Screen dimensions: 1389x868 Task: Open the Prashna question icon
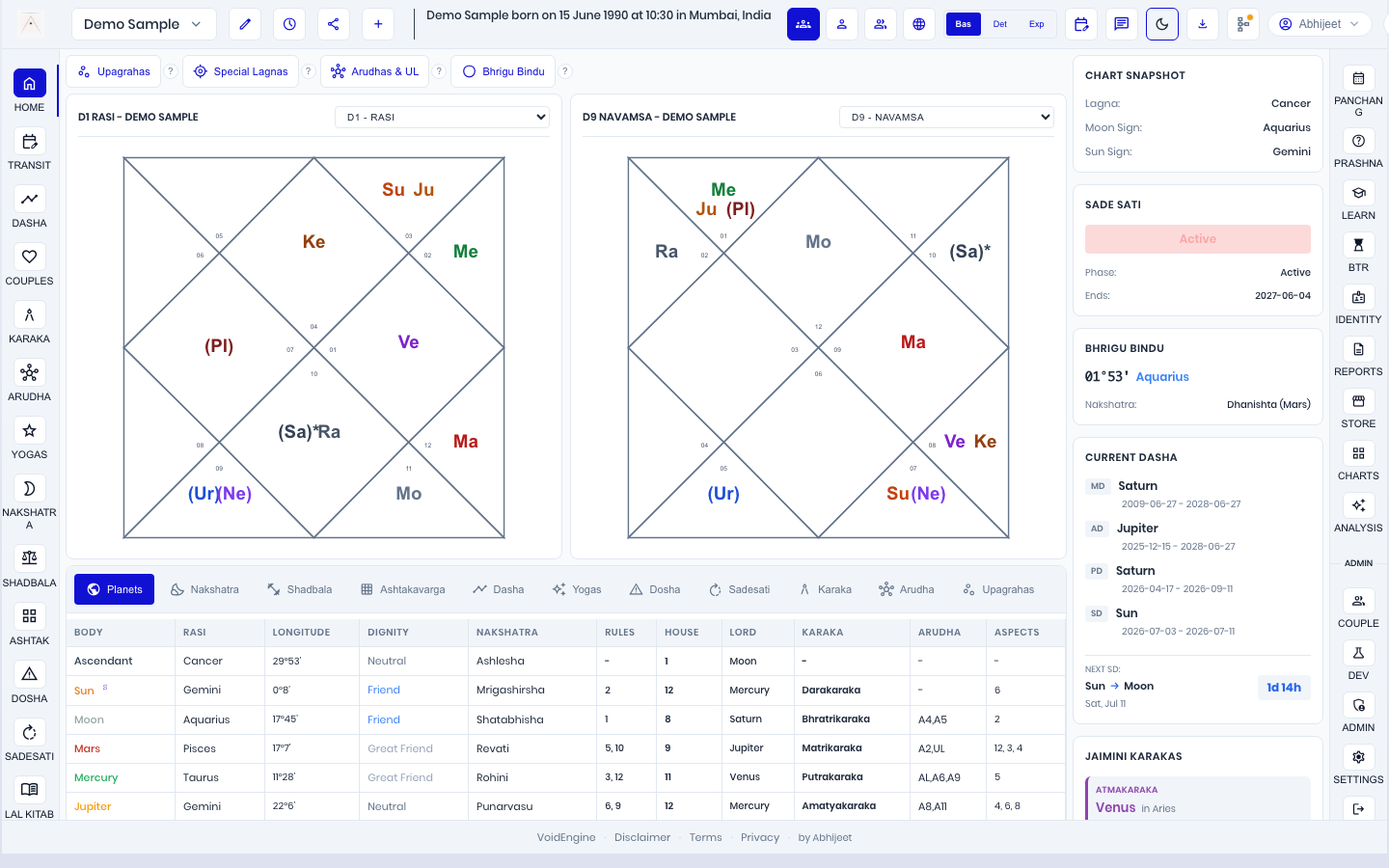coord(1358,141)
